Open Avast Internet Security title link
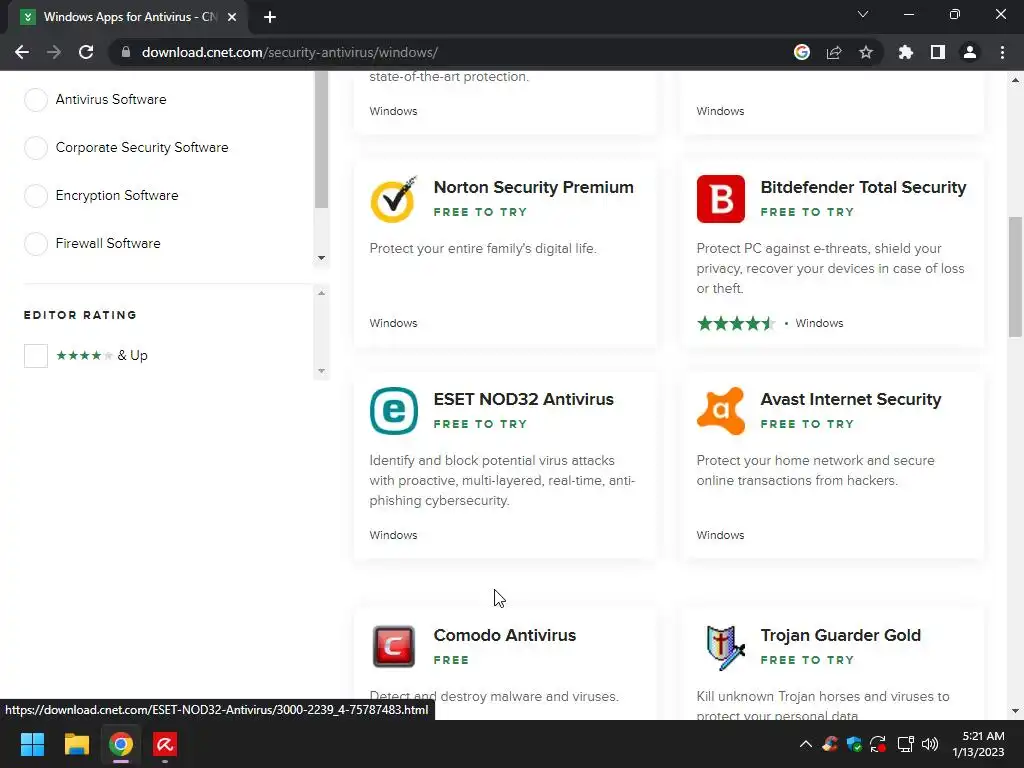This screenshot has width=1024, height=768. pos(851,399)
